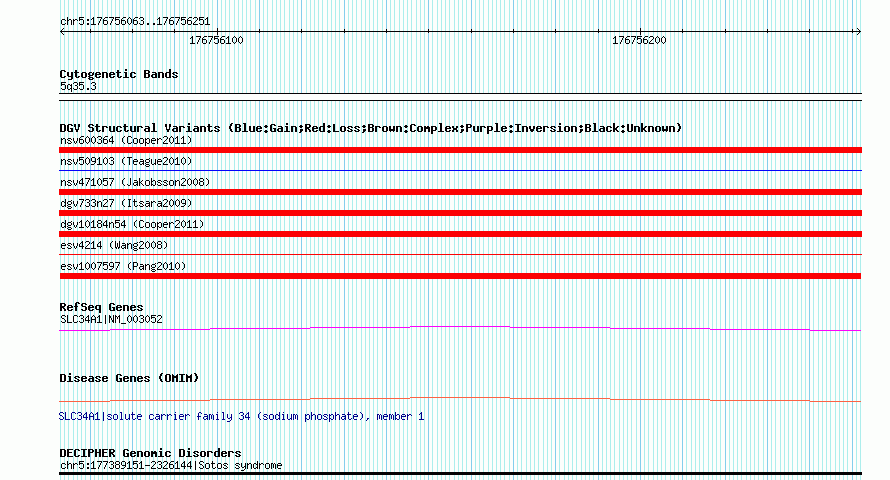
Task: Click the chr5:176756063..176756251 region label
Action: [x=135, y=22]
